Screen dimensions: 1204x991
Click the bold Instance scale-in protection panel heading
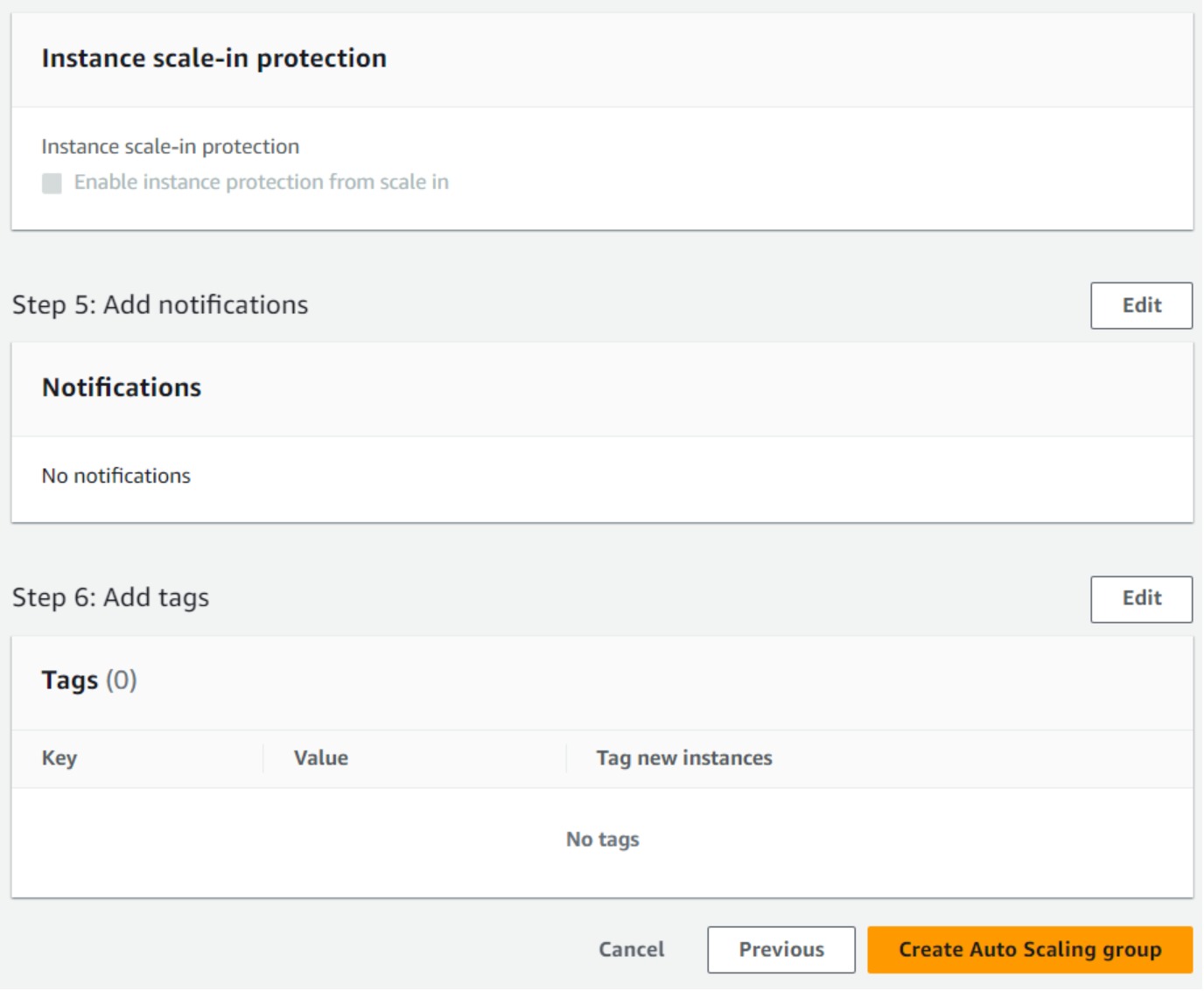point(213,59)
